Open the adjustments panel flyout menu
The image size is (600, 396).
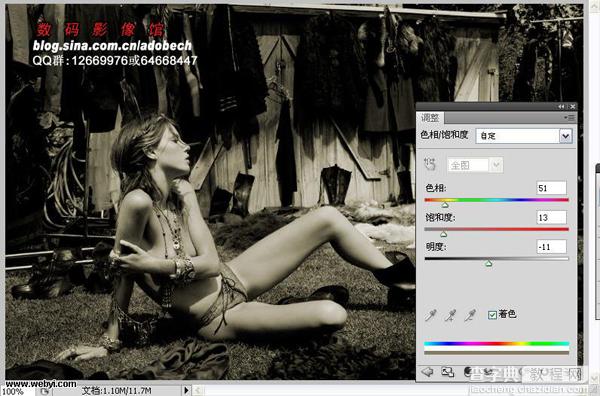coord(570,118)
